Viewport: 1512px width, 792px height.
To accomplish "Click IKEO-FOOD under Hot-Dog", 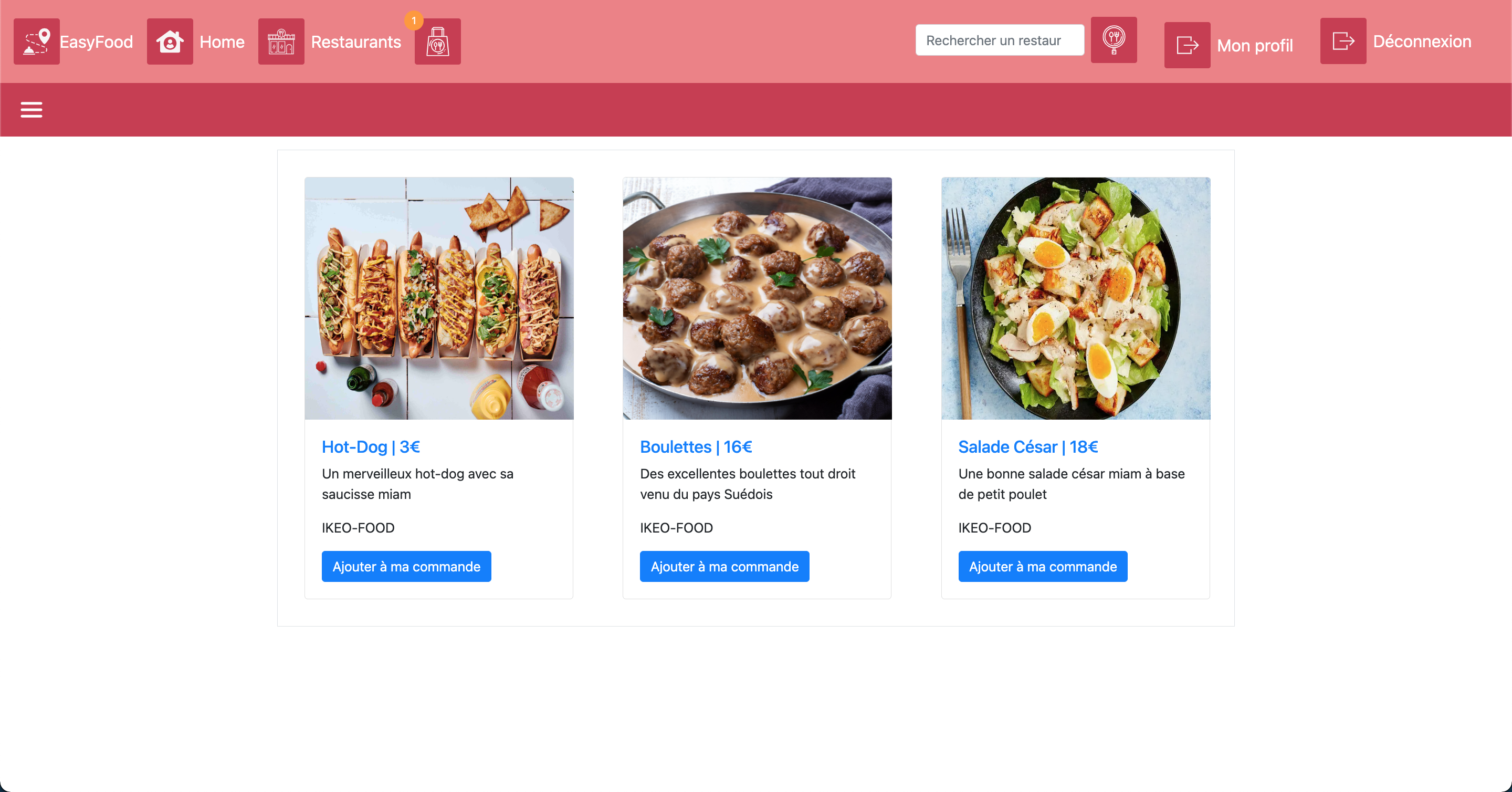I will click(x=358, y=528).
